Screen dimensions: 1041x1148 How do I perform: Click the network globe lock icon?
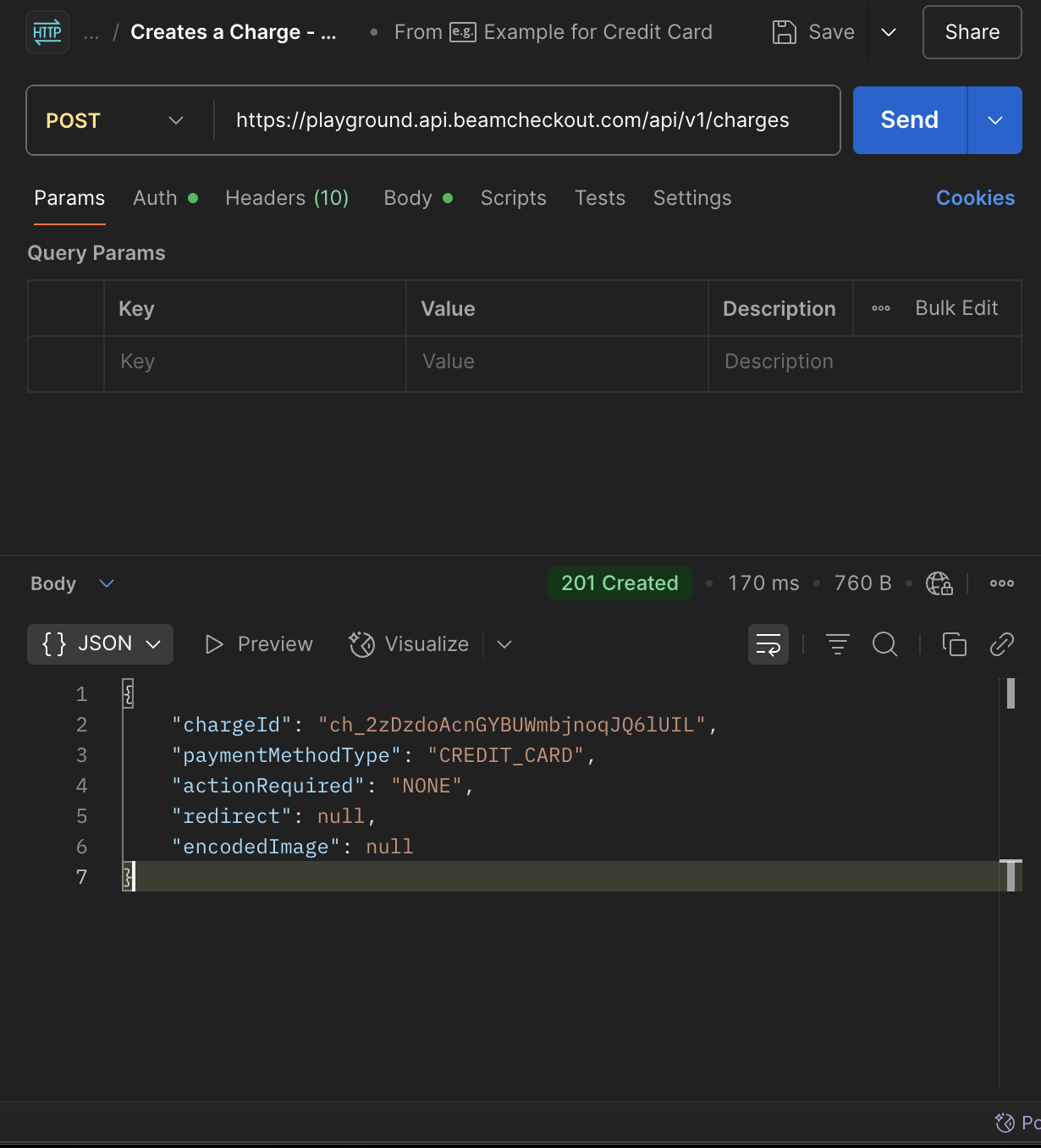pos(939,583)
